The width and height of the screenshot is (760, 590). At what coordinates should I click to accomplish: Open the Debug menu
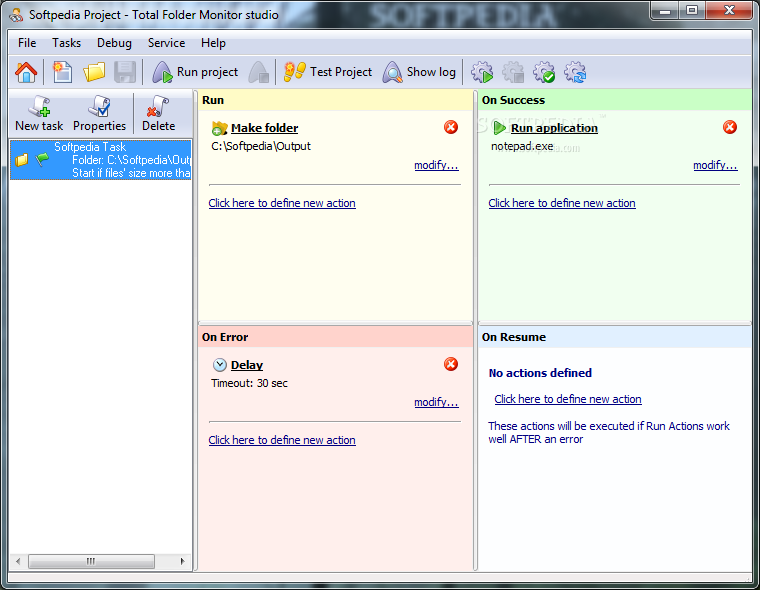click(114, 43)
